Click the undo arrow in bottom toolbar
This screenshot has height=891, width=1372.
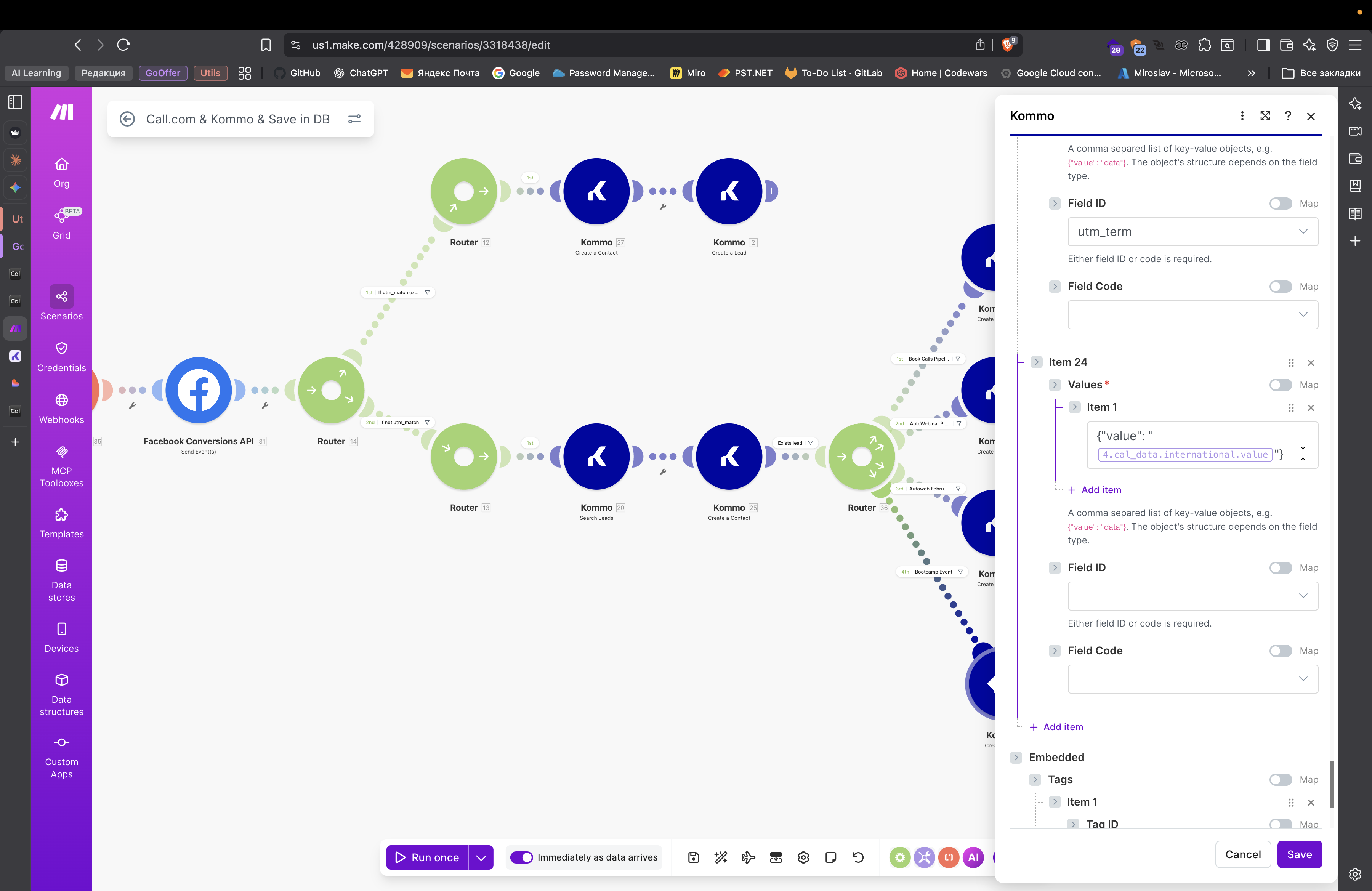pos(858,857)
